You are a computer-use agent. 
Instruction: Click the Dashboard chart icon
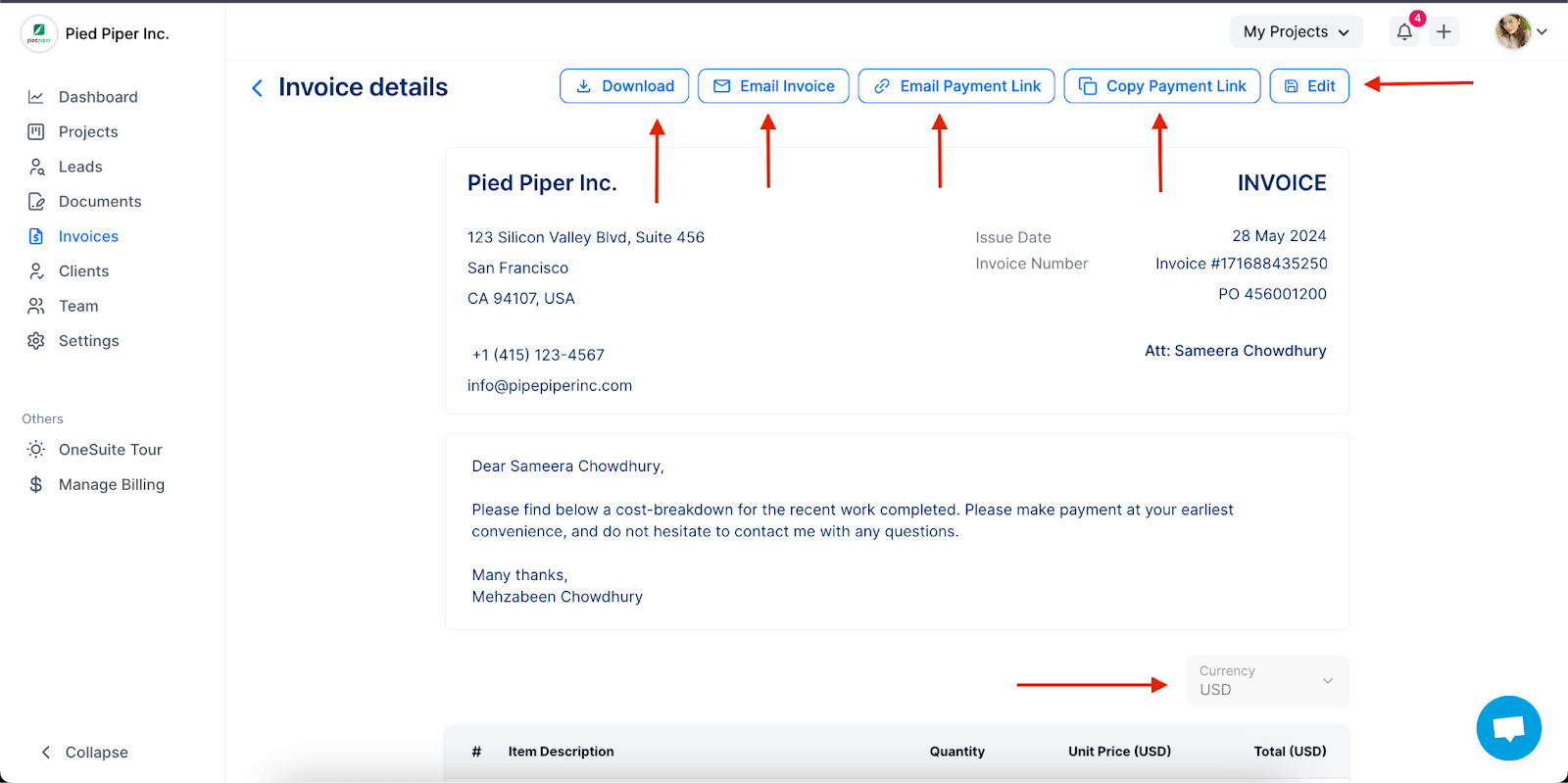pos(36,97)
